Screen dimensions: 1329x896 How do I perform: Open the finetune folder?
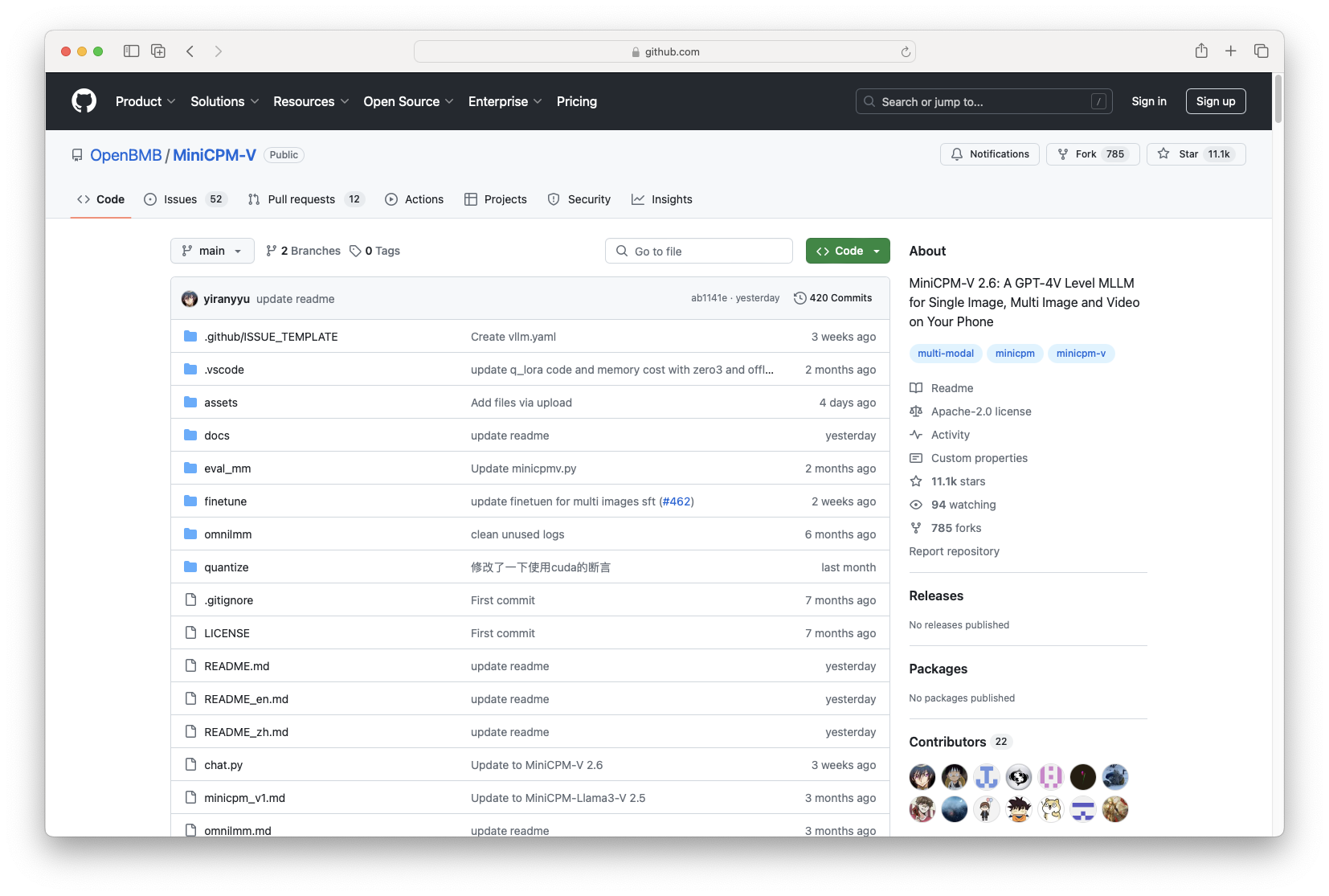225,501
